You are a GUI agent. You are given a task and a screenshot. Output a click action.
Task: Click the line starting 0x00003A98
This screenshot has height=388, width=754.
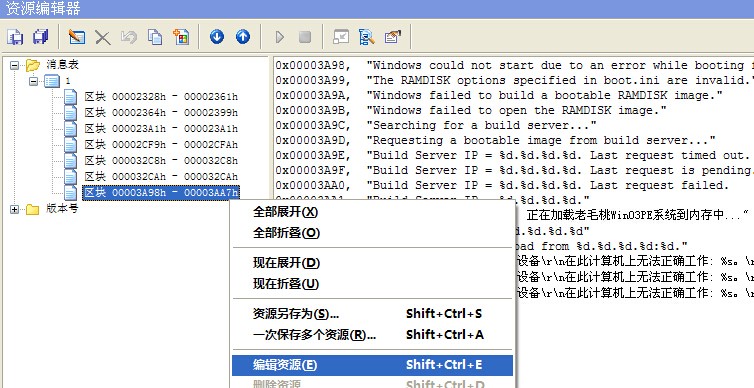point(515,65)
